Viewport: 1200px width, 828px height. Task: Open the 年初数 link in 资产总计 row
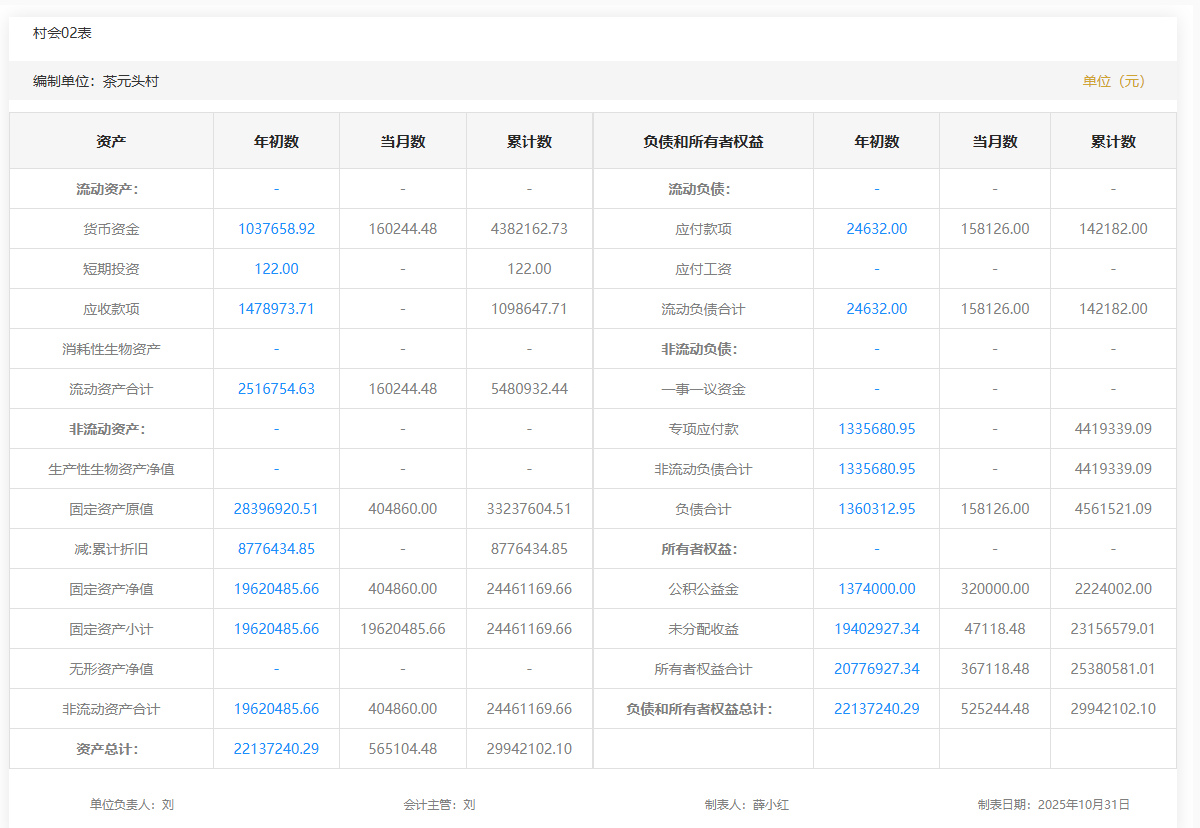point(276,749)
